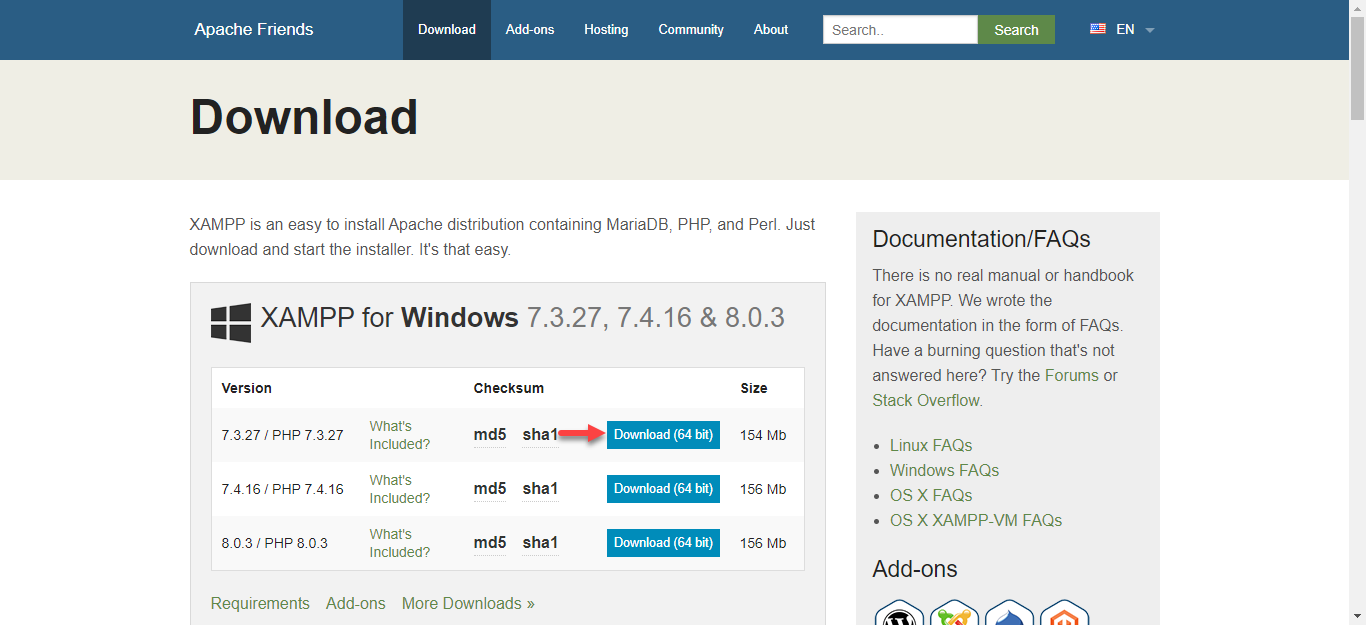Focus the Search input field
This screenshot has height=625, width=1366.
(x=900, y=30)
